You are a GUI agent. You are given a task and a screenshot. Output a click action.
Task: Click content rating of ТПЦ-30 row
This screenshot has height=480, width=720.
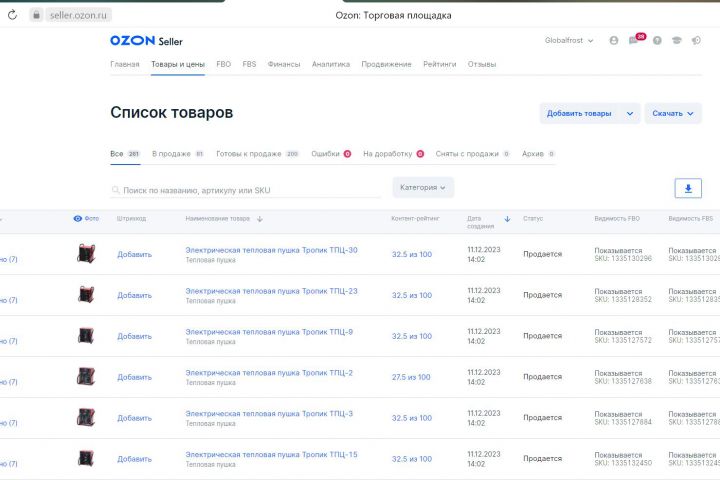pyautogui.click(x=412, y=254)
